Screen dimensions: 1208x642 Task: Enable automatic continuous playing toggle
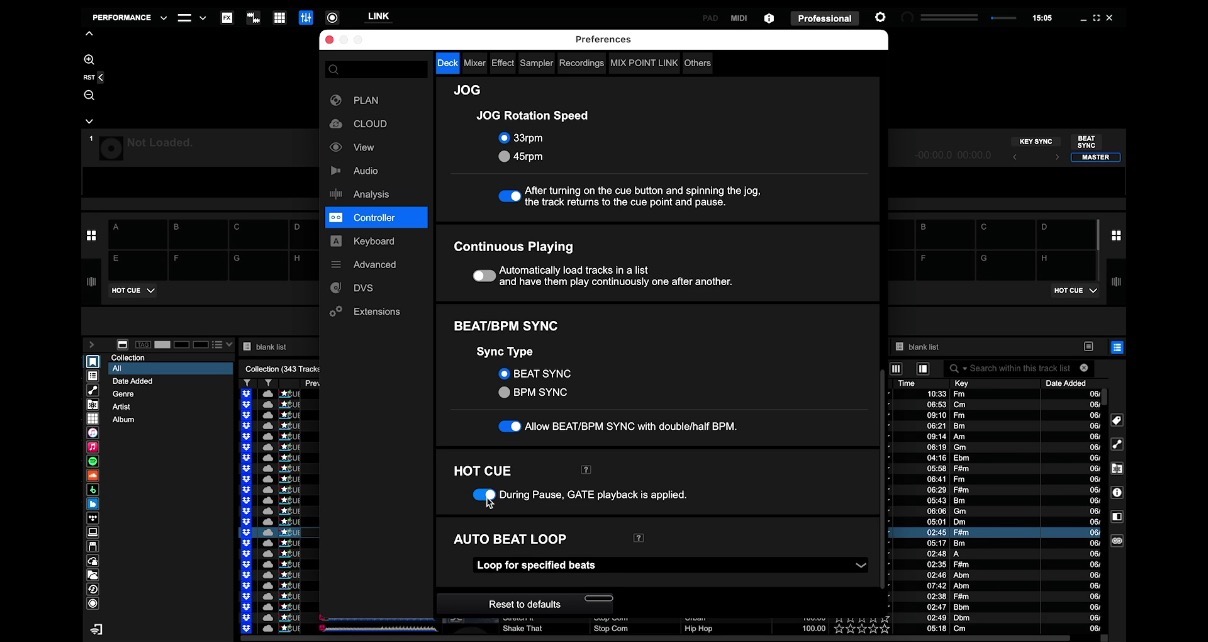(484, 276)
